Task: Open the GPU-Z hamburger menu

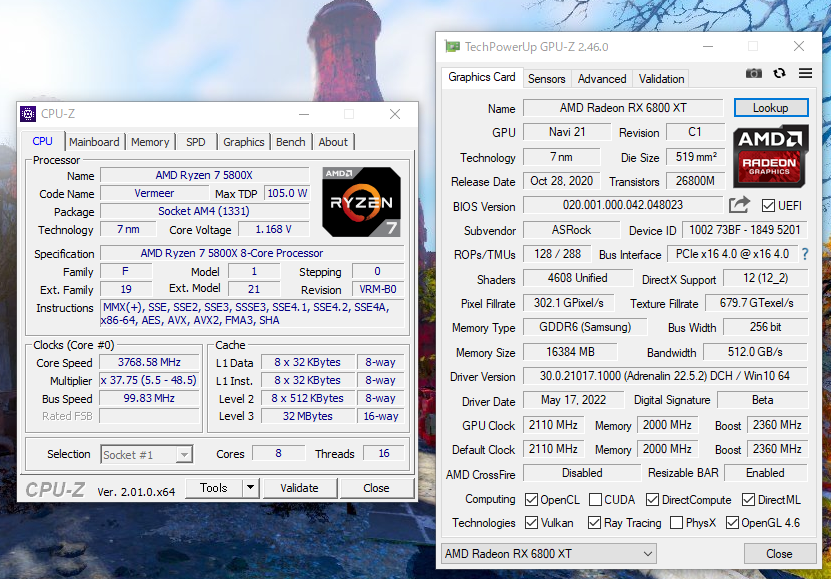Action: (x=805, y=73)
